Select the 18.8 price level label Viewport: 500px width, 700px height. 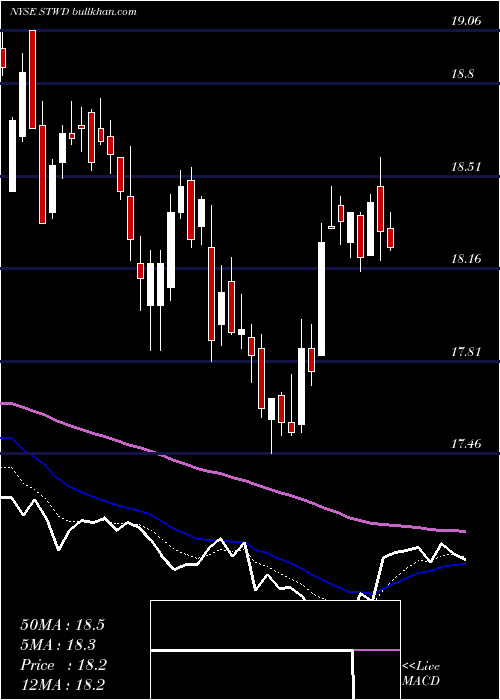pos(463,74)
